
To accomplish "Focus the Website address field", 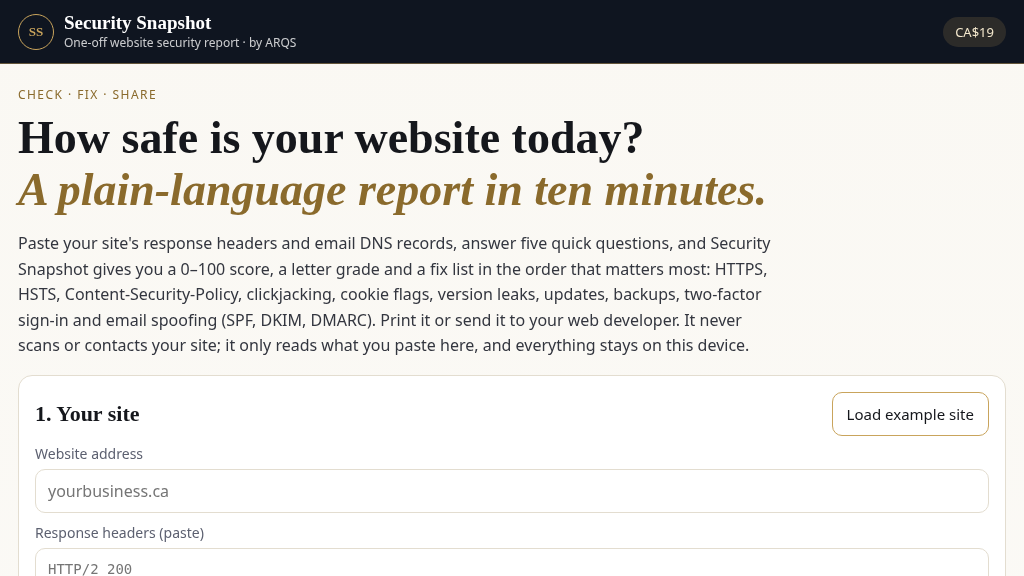I will 511,491.
